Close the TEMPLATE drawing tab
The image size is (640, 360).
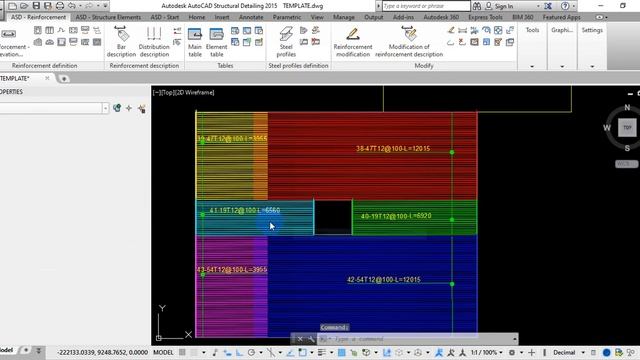(x=47, y=78)
